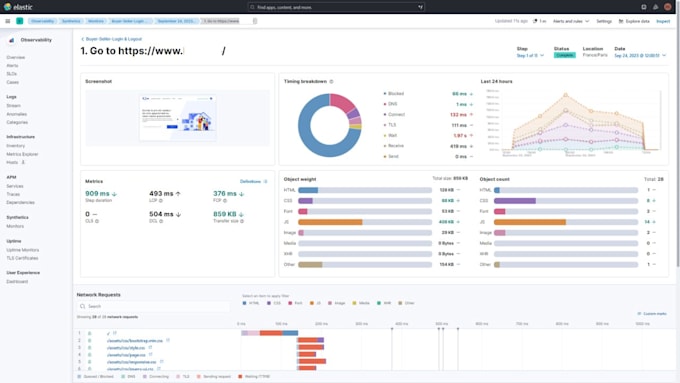Open Overview in Observability sidebar
Image resolution: width=680 pixels, height=383 pixels.
pyautogui.click(x=16, y=57)
